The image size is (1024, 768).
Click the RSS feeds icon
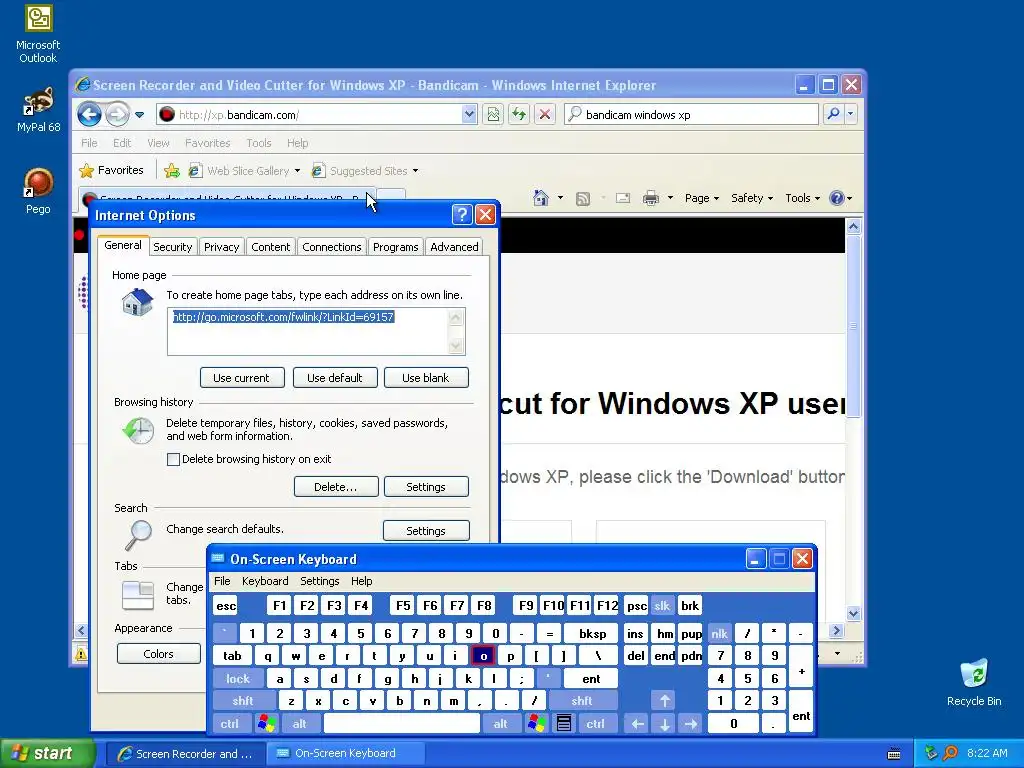[x=583, y=198]
